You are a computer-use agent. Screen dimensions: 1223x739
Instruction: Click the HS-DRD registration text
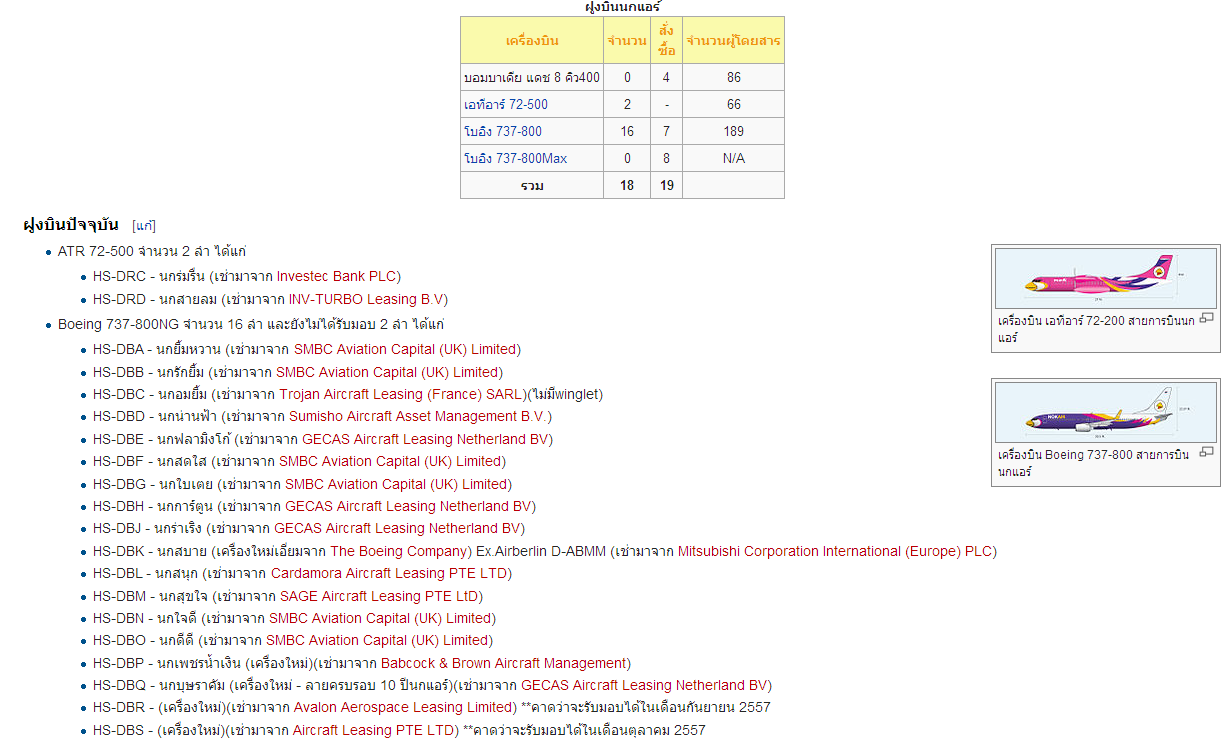[121, 299]
